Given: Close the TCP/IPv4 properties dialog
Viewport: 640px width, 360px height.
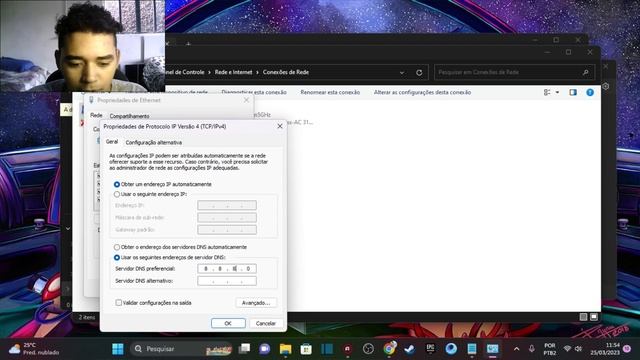Looking at the screenshot, I should pyautogui.click(x=280, y=127).
